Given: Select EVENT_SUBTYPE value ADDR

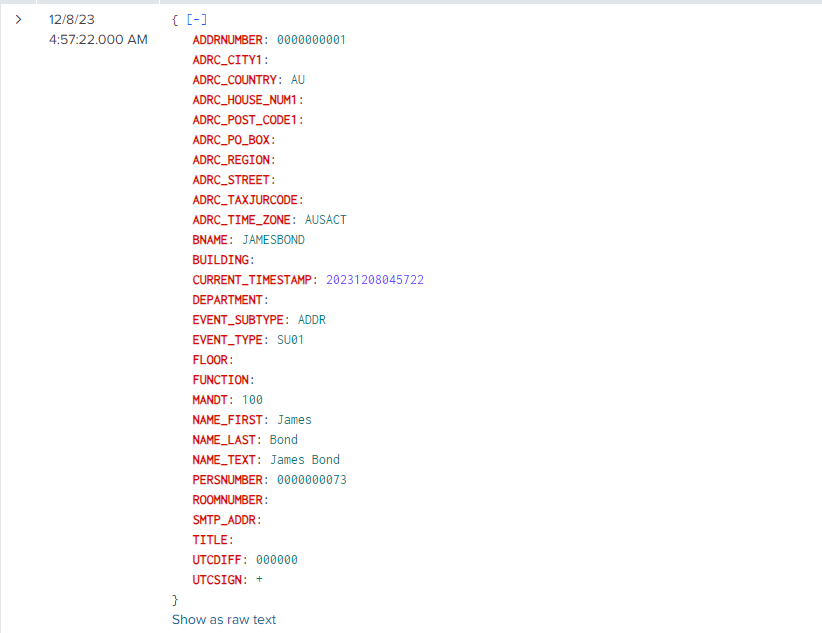Looking at the screenshot, I should [312, 320].
